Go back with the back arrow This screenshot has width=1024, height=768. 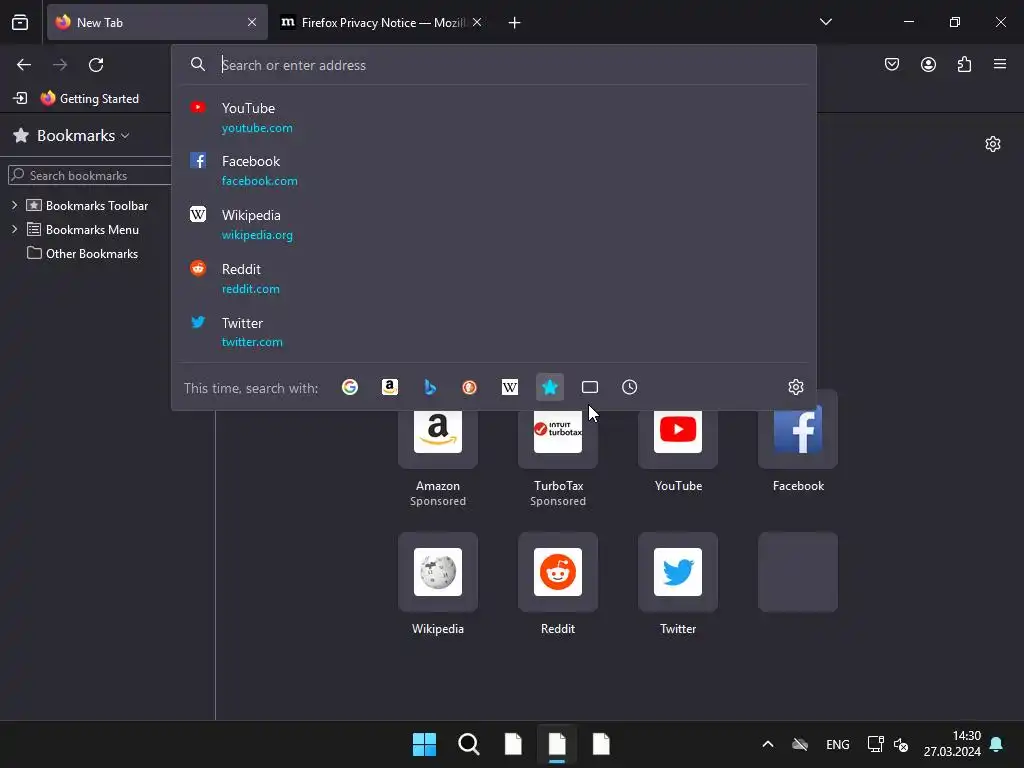click(24, 65)
